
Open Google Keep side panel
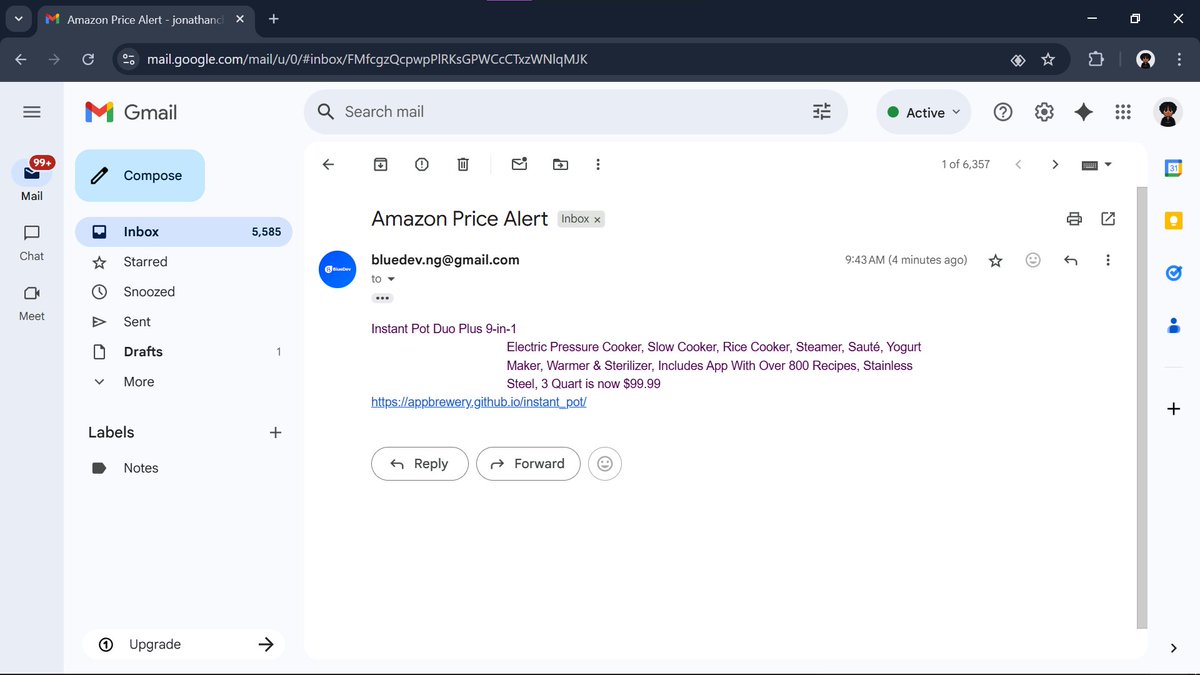[x=1174, y=220]
